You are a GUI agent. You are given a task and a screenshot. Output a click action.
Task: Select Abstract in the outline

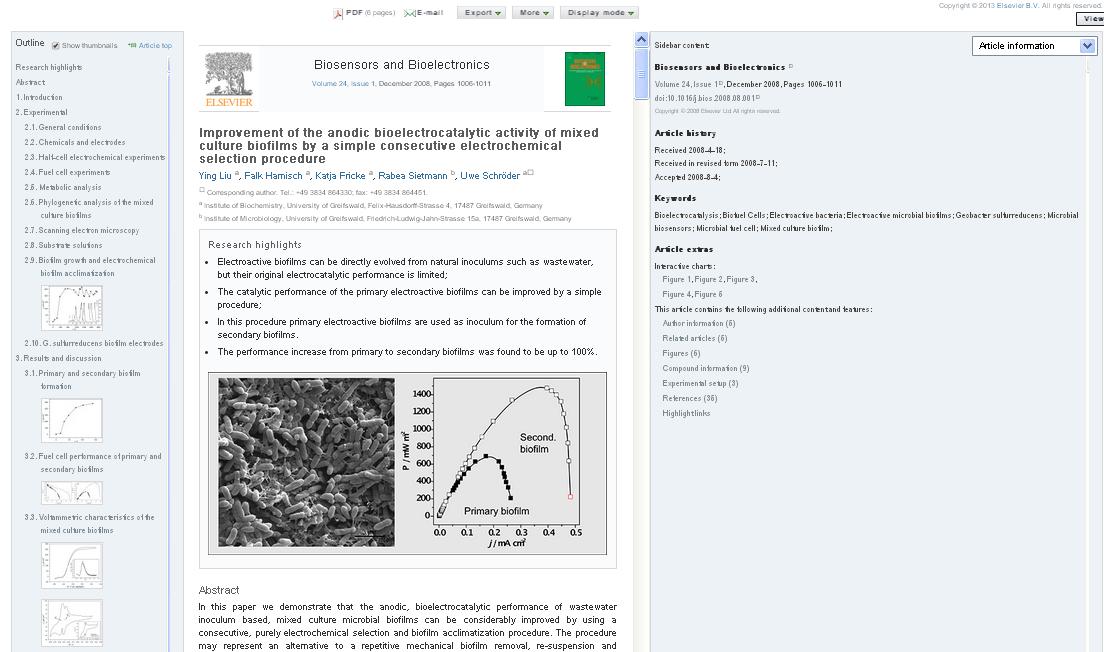click(30, 82)
